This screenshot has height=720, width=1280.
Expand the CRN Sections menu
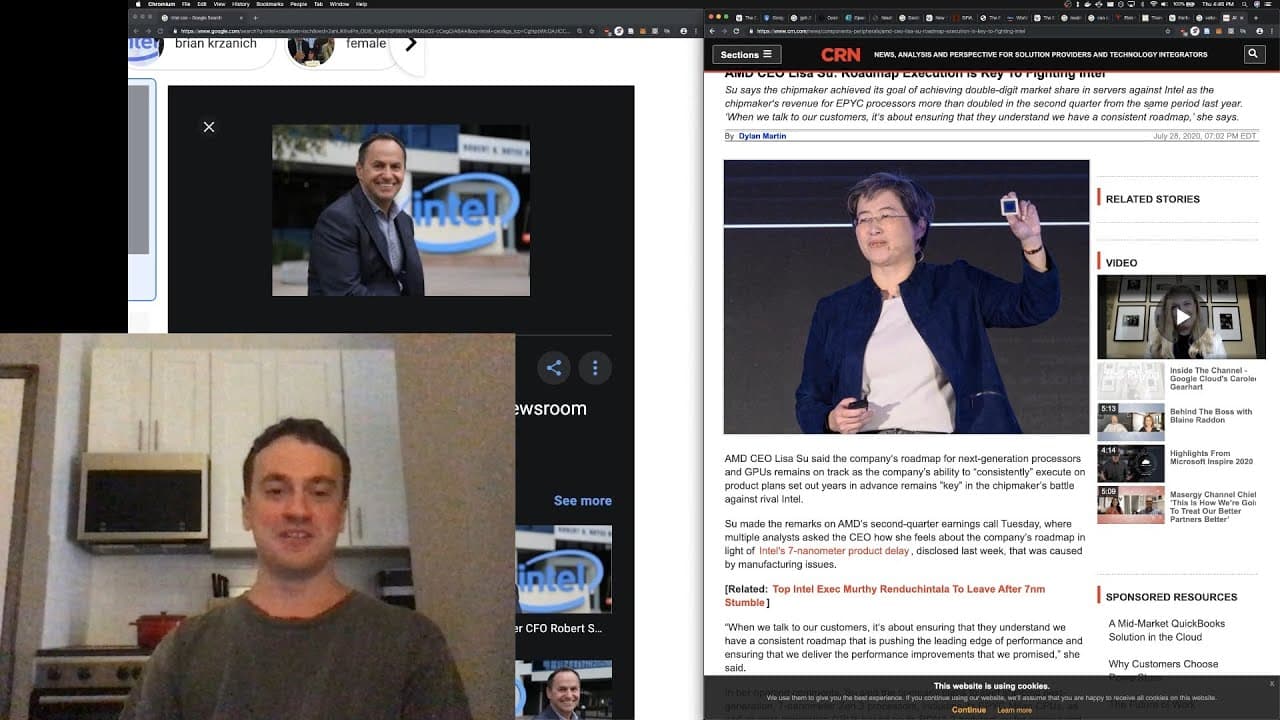[x=746, y=54]
